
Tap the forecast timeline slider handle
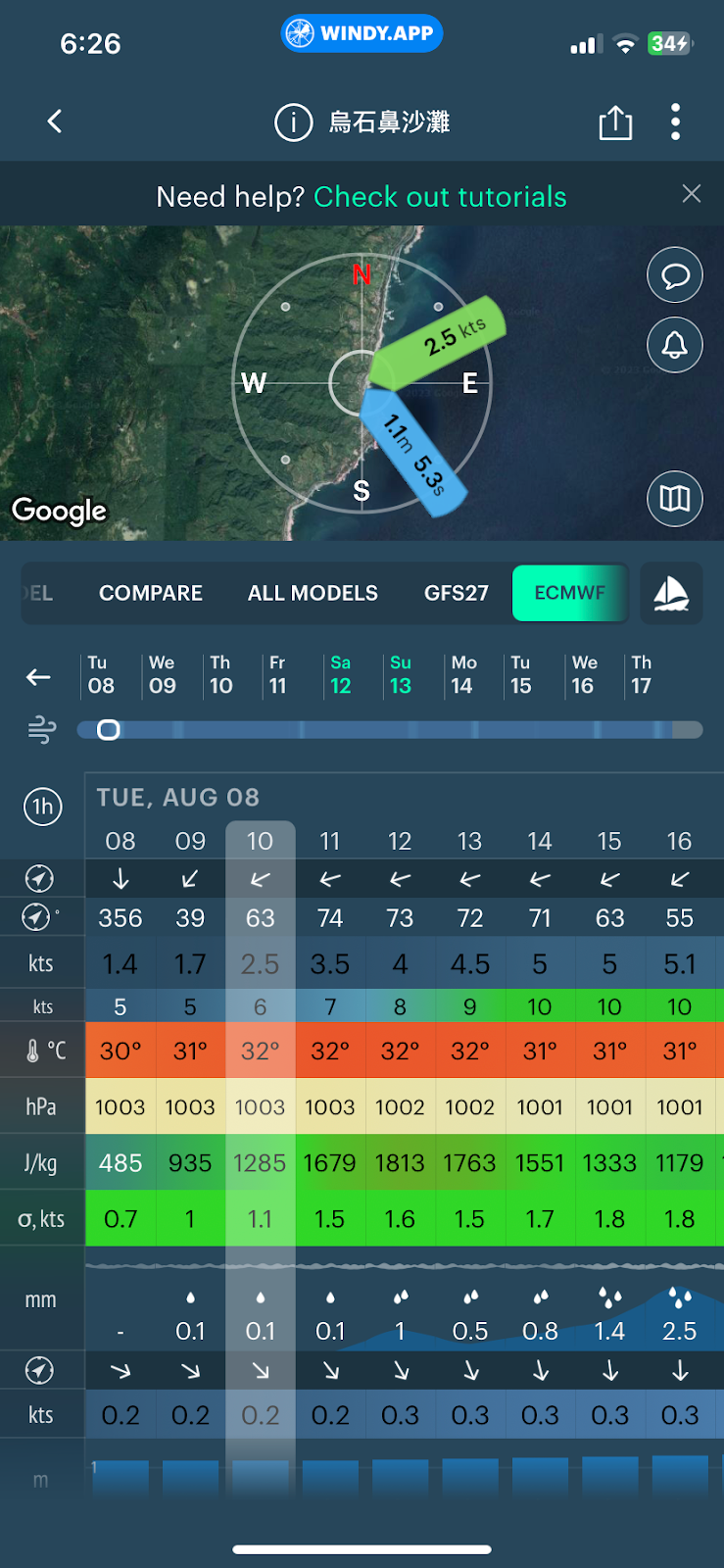click(x=109, y=729)
